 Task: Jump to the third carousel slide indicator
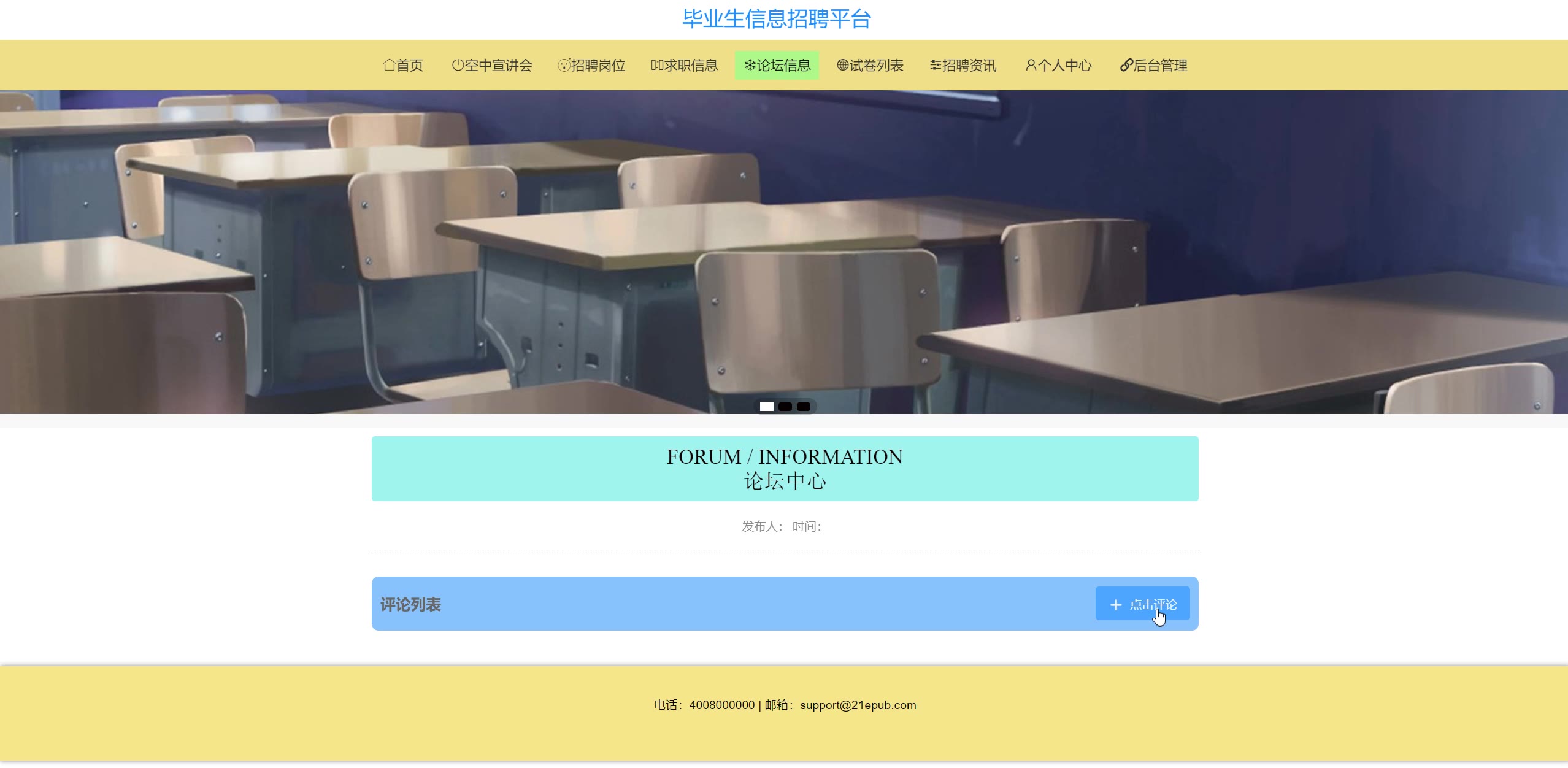pos(804,407)
